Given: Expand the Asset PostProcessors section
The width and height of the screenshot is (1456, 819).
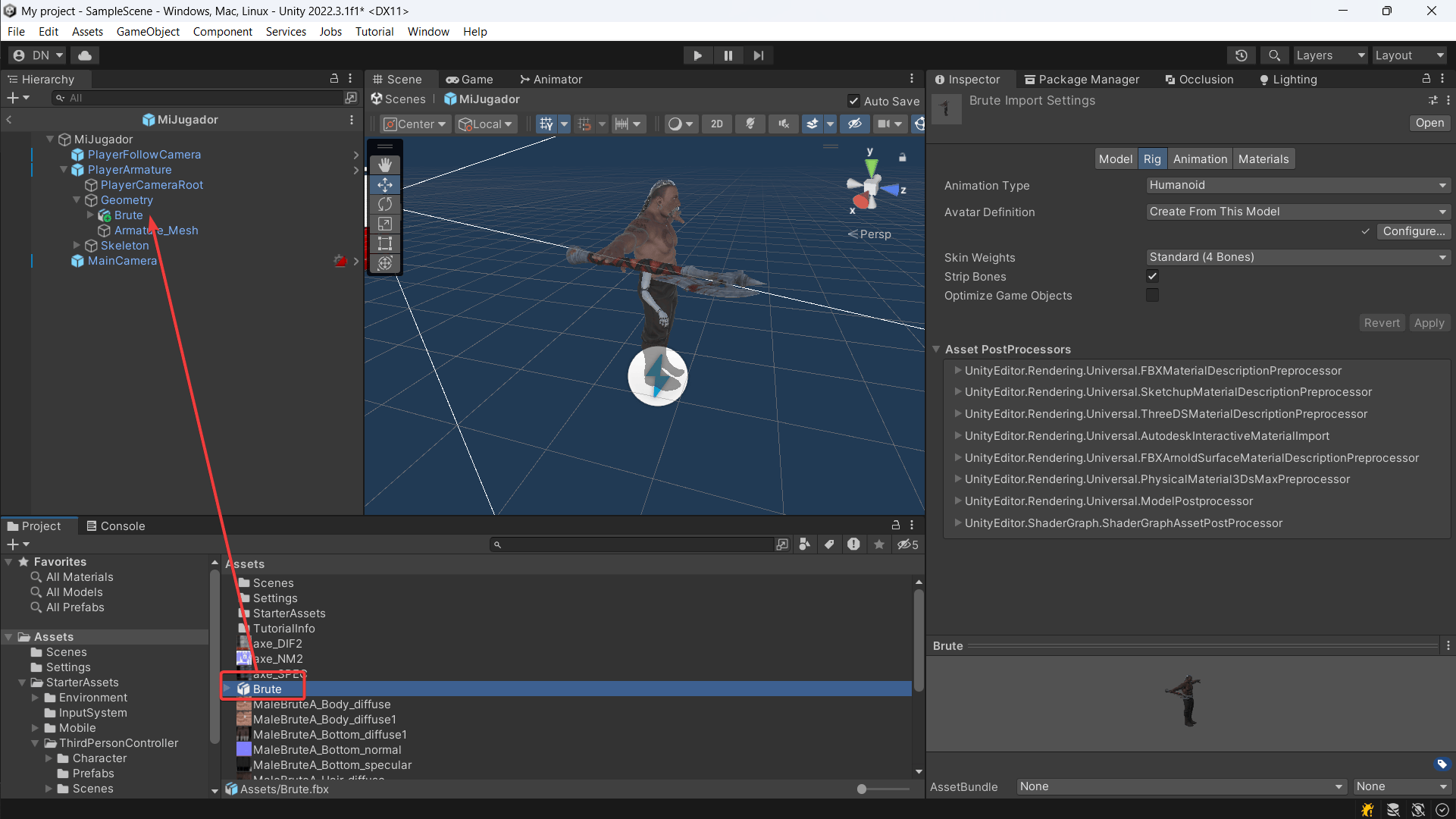Looking at the screenshot, I should (x=936, y=349).
